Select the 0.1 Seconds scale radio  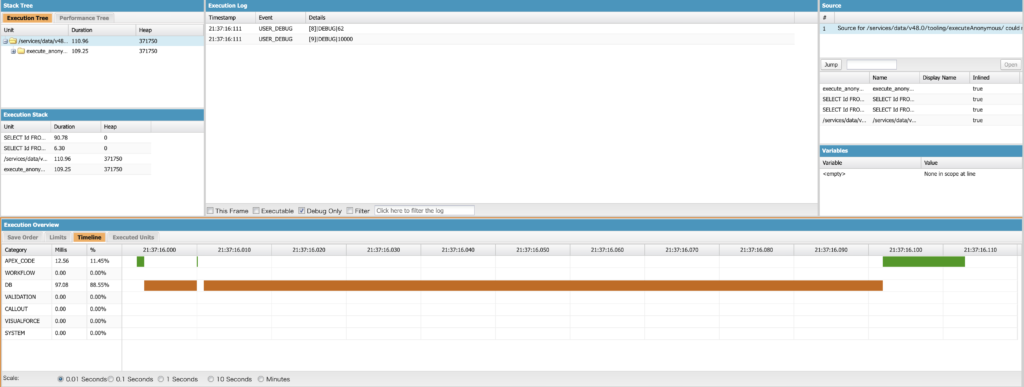pos(111,379)
